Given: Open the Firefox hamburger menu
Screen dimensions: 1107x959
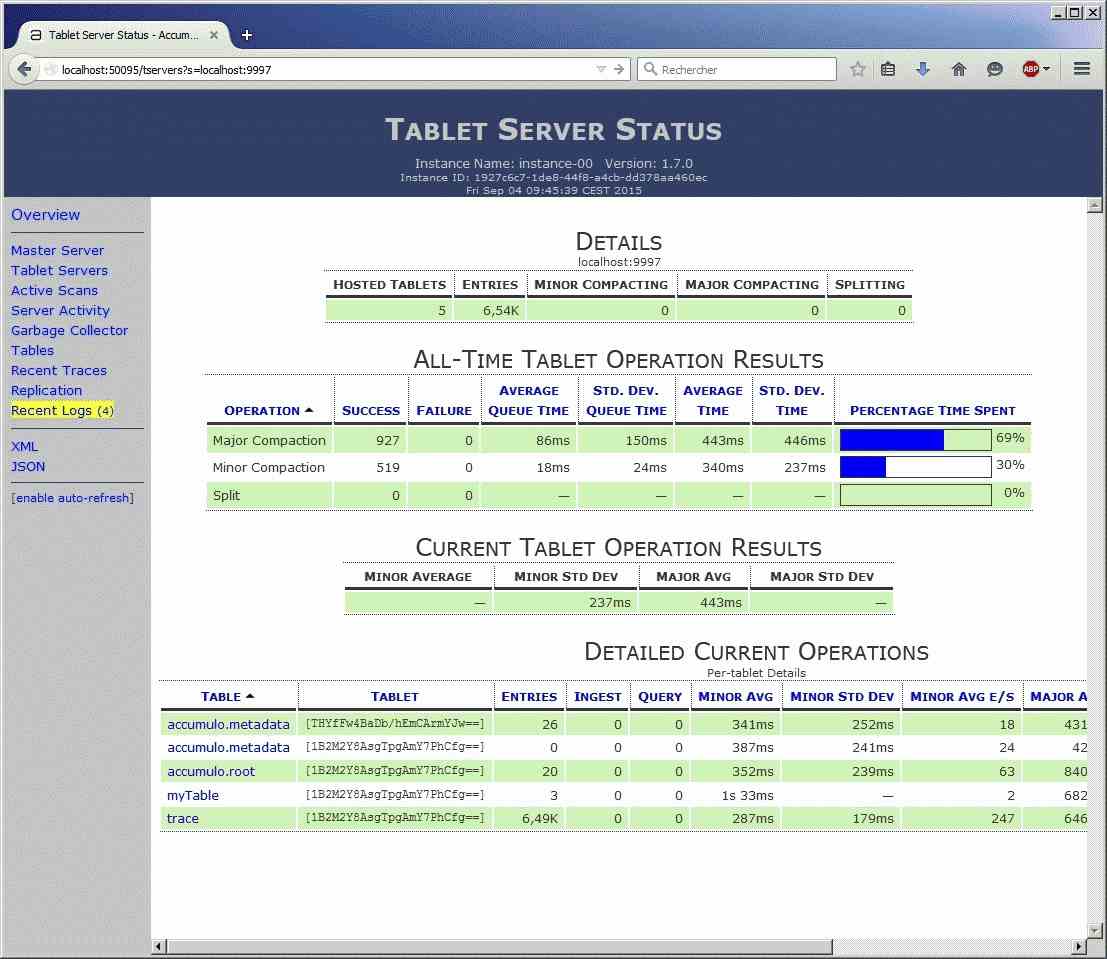Looking at the screenshot, I should click(x=1081, y=69).
